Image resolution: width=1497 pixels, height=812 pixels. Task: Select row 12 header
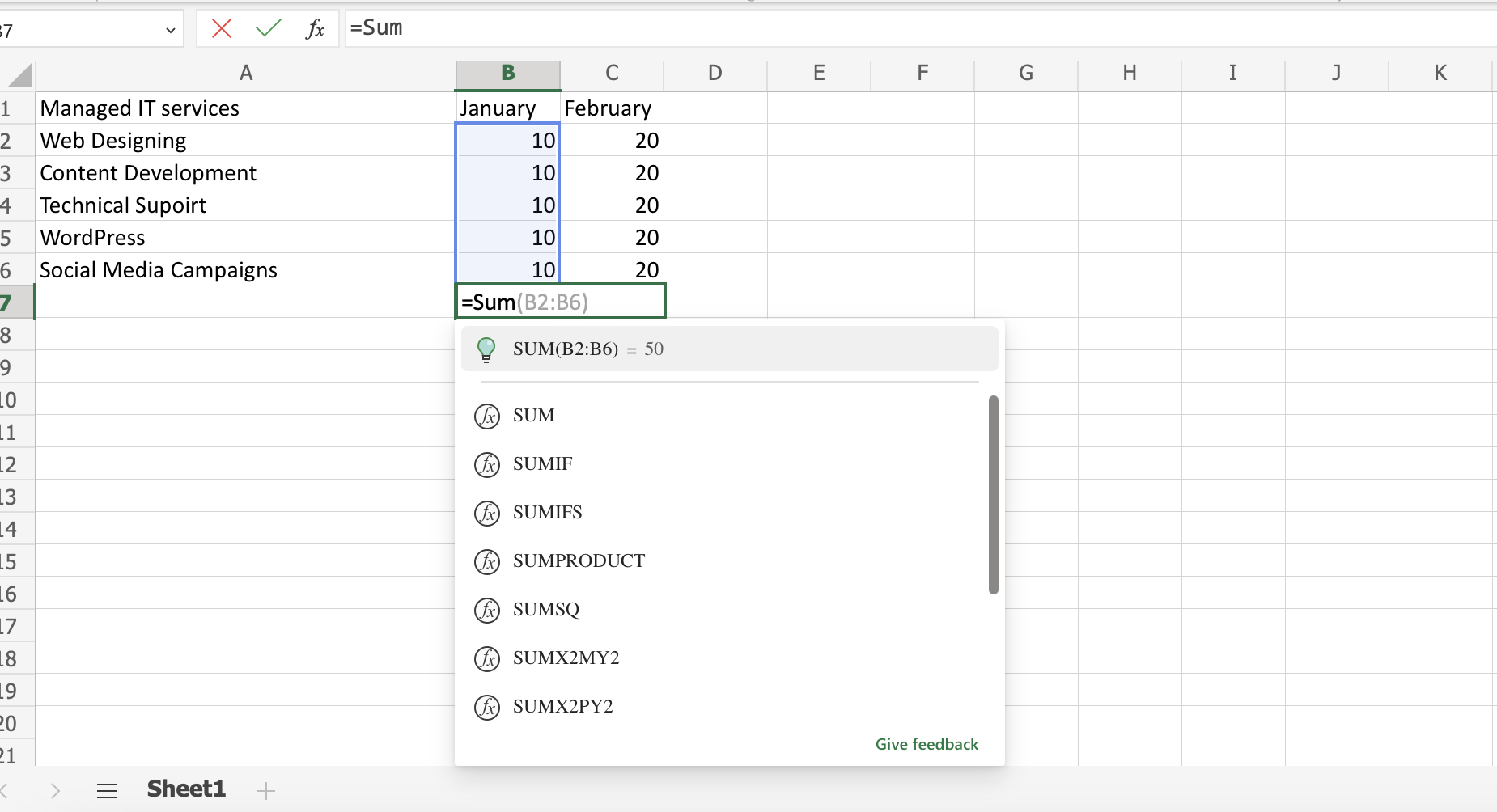[16, 464]
